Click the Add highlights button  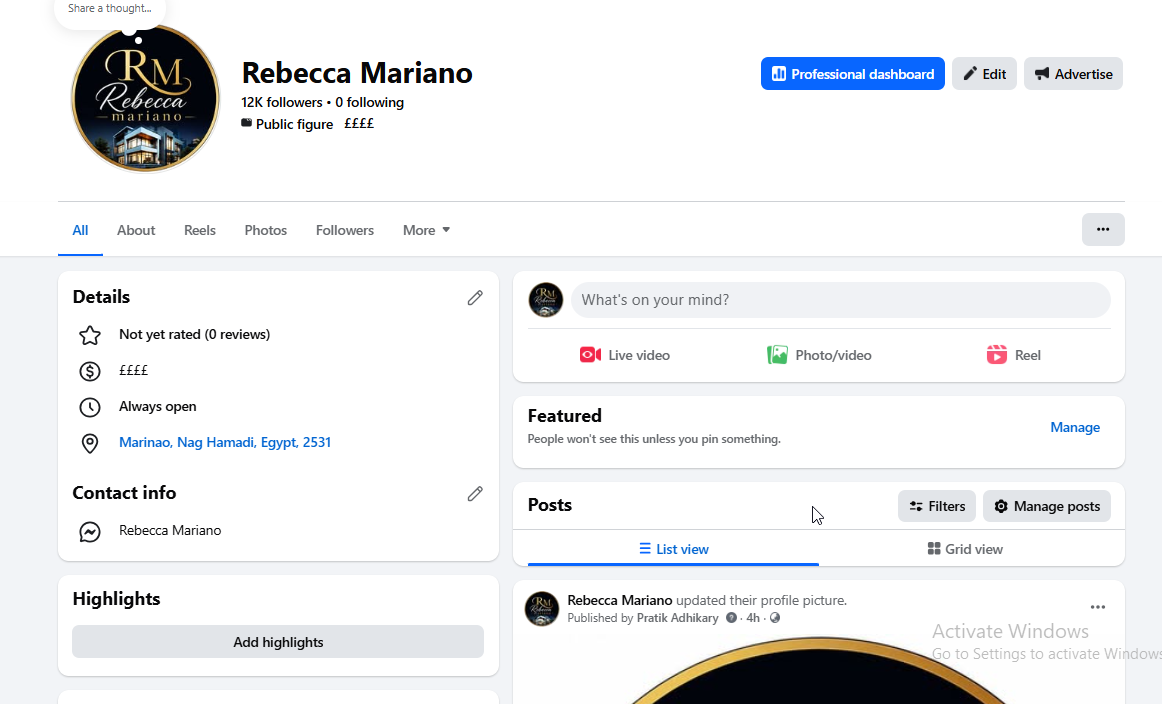coord(278,642)
